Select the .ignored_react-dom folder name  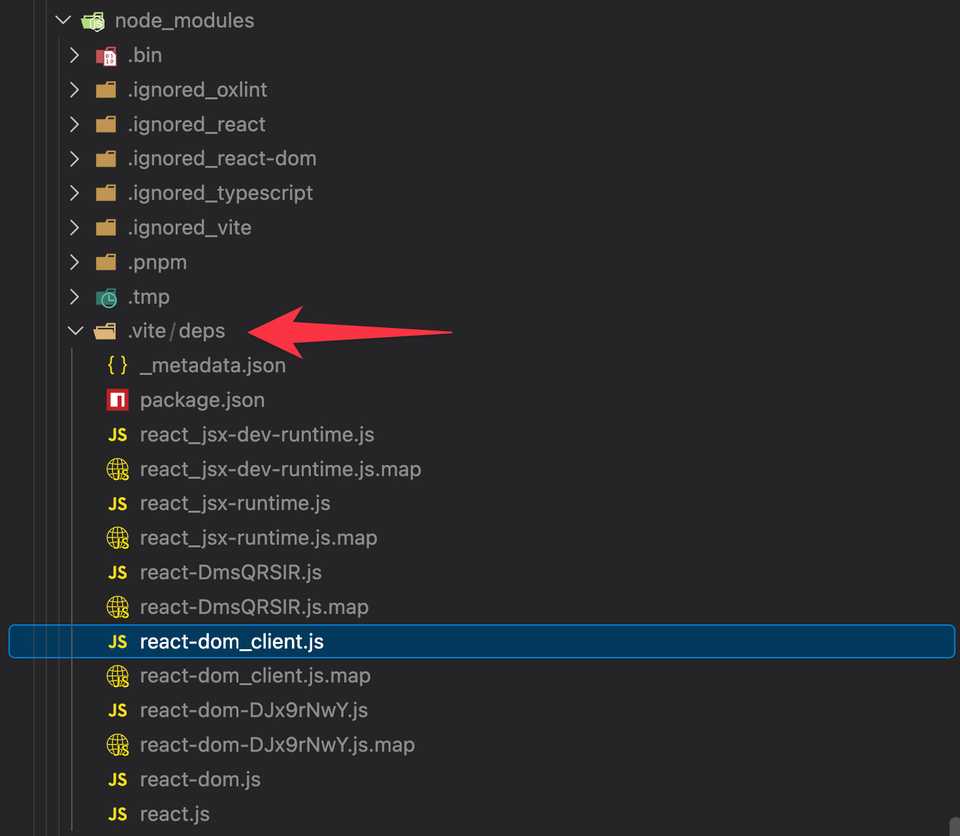222,159
